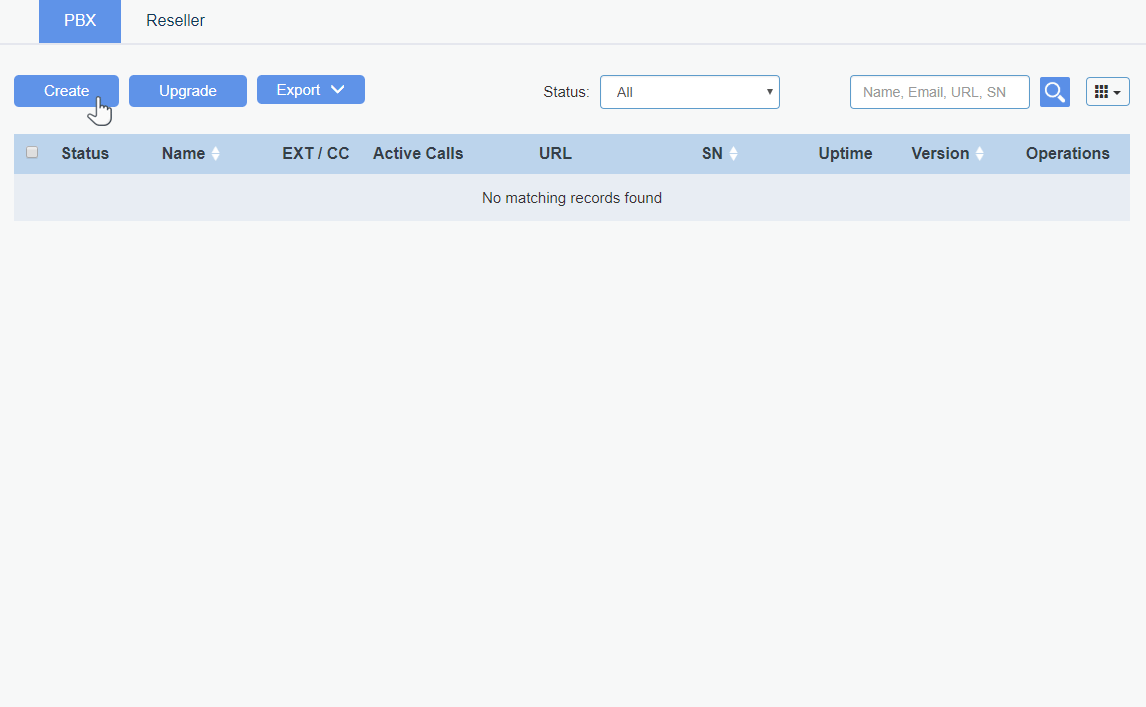This screenshot has height=707, width=1146.
Task: Open the Status filter dropdown
Action: (690, 91)
